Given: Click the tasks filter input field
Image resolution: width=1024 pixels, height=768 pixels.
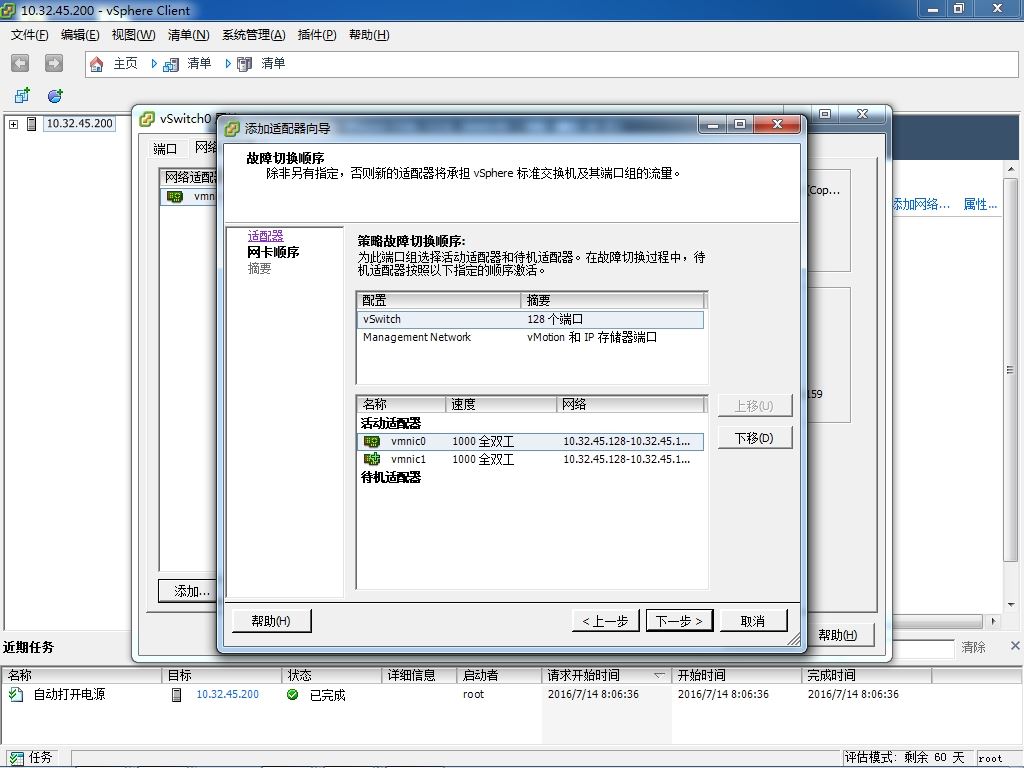Looking at the screenshot, I should (x=923, y=648).
